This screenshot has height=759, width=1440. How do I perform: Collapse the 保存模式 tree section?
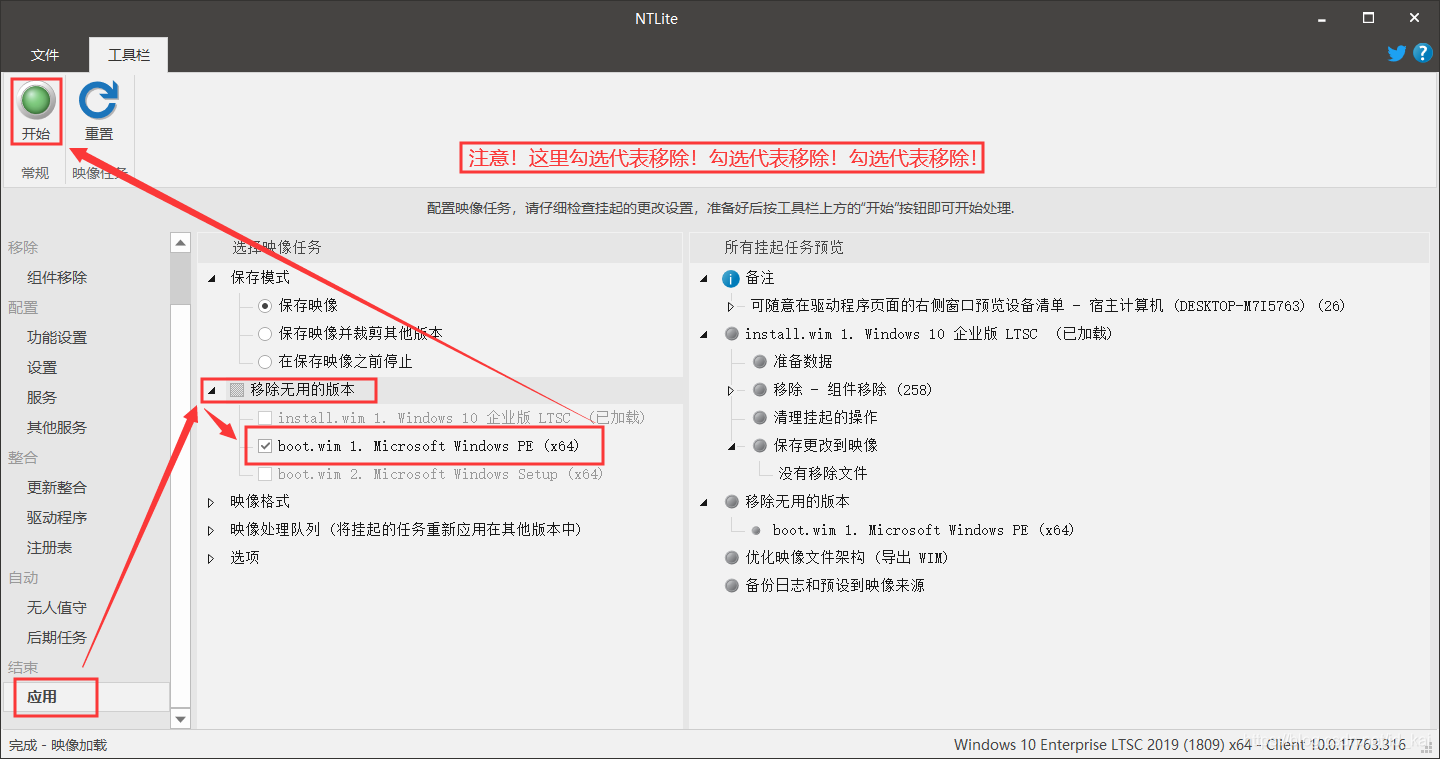click(x=211, y=278)
